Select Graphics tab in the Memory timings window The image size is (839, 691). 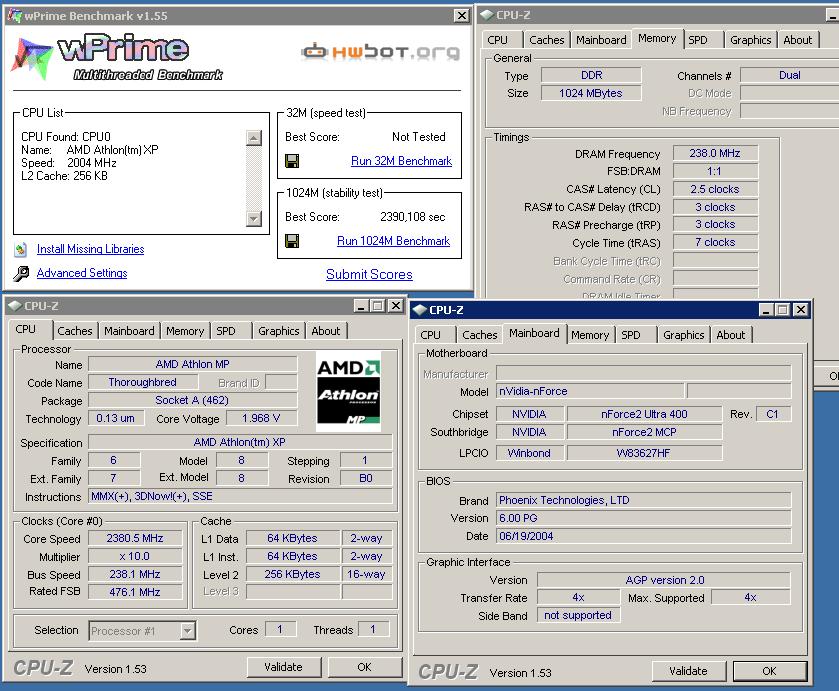pos(750,40)
